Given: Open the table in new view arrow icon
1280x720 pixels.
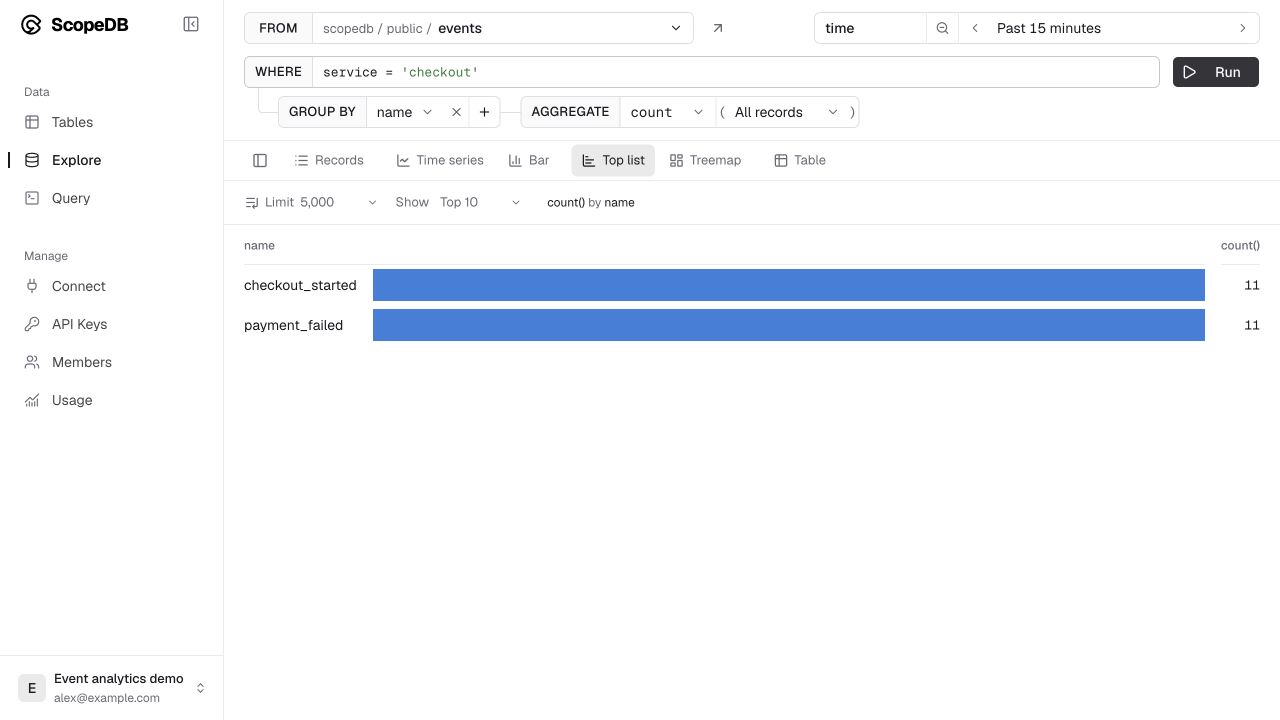Looking at the screenshot, I should pyautogui.click(x=717, y=28).
